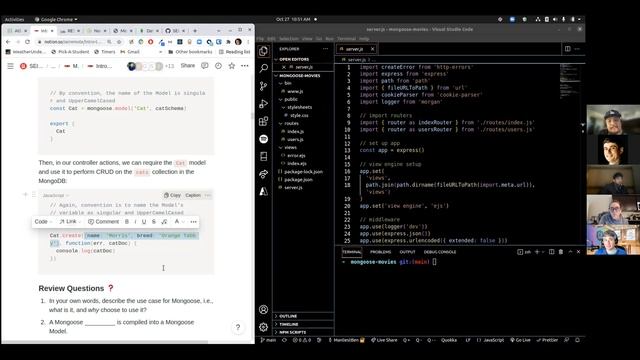Collapse the Open Editors section
Viewport: 640px width, 360px height.
293,59
